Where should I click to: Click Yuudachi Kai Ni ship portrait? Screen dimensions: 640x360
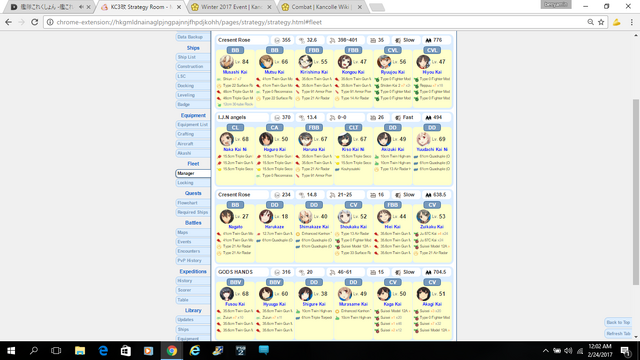pyautogui.click(x=423, y=139)
